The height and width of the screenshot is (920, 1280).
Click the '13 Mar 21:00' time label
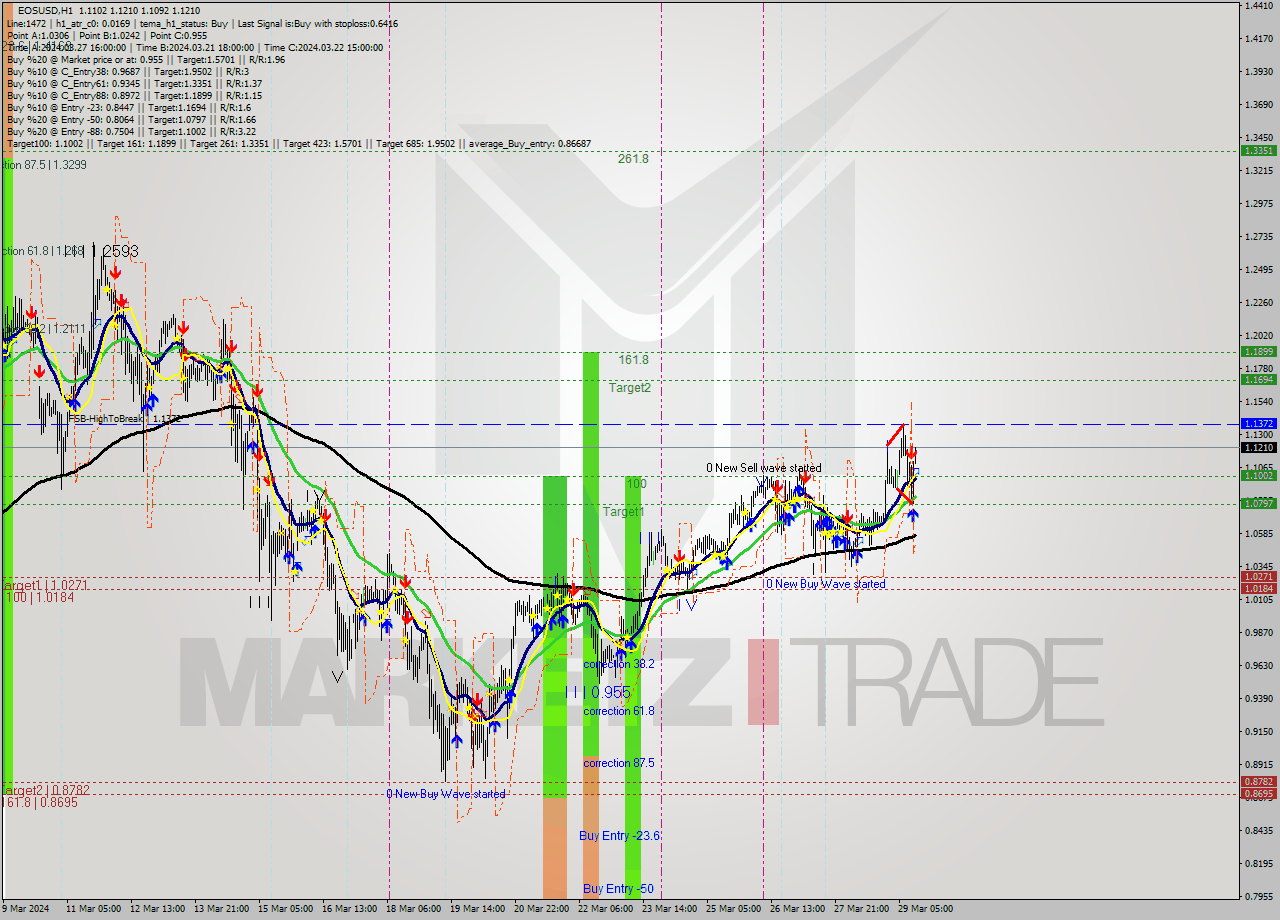[223, 909]
